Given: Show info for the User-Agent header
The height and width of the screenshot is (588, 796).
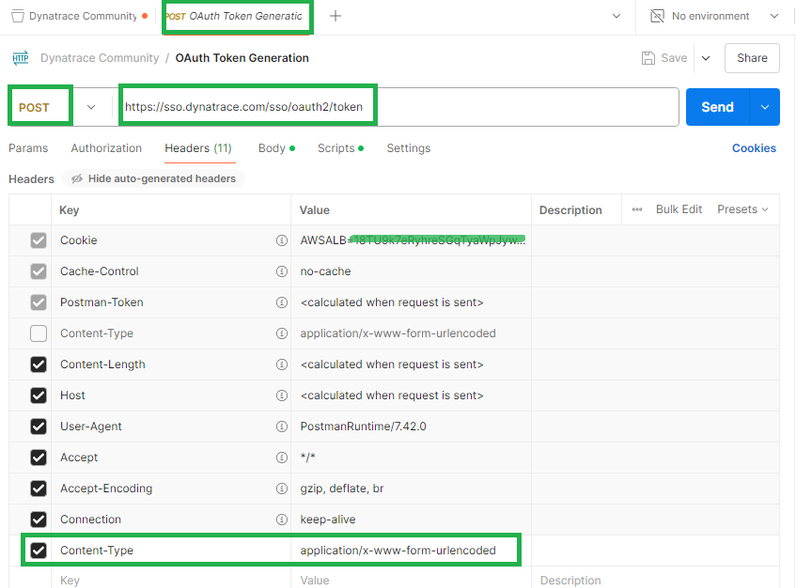Looking at the screenshot, I should pyautogui.click(x=281, y=427).
